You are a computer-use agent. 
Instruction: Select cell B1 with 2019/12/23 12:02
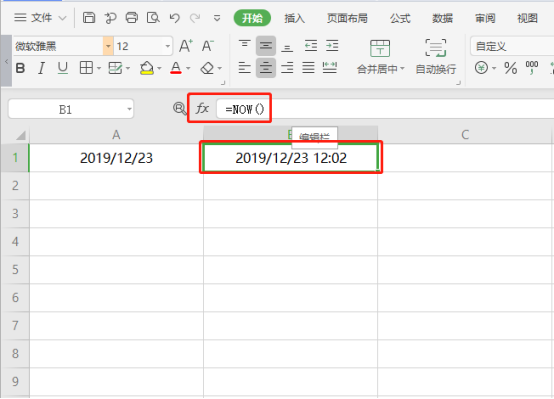[291, 158]
